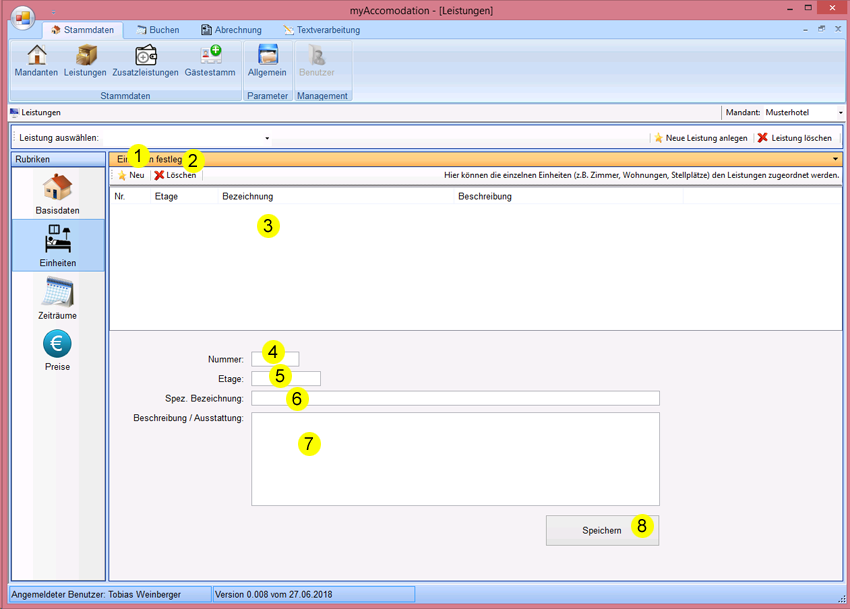Viewport: 850px width, 609px height.
Task: Open Gästestamm from the ribbon
Action: (210, 61)
